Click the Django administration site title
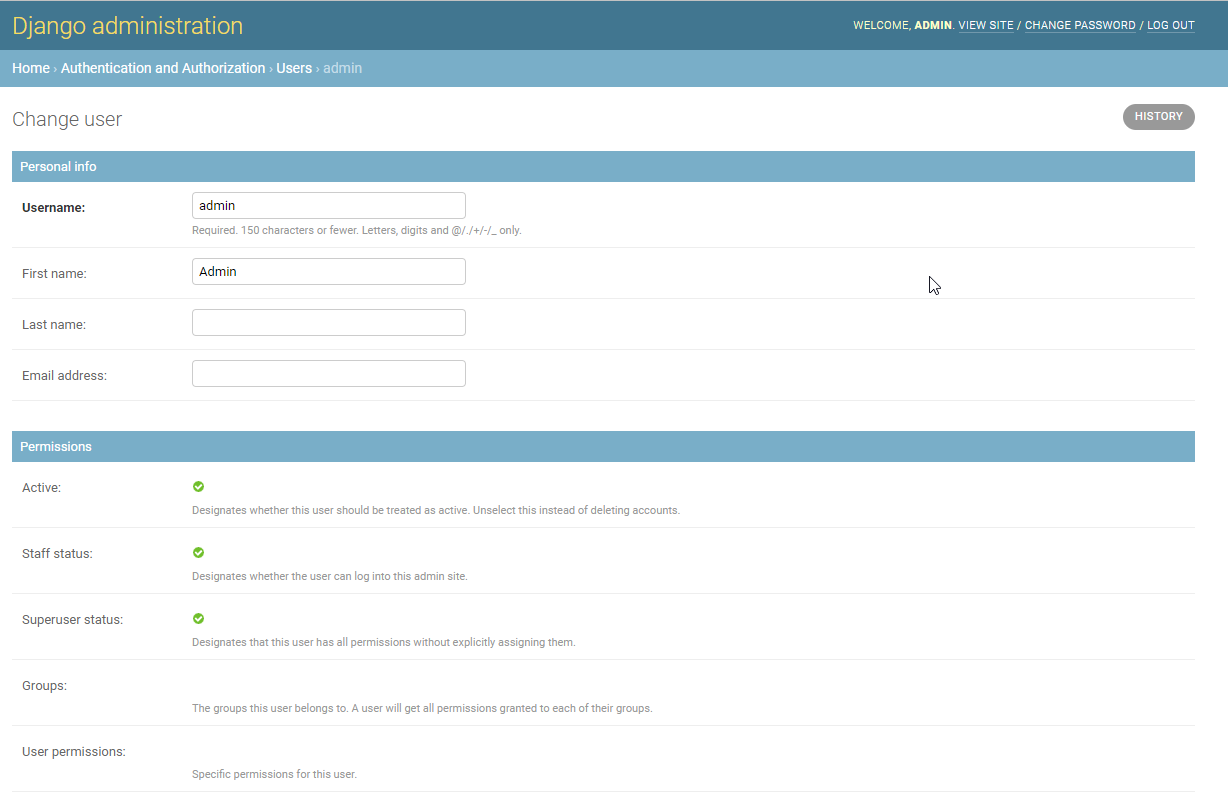This screenshot has height=806, width=1228. (127, 26)
